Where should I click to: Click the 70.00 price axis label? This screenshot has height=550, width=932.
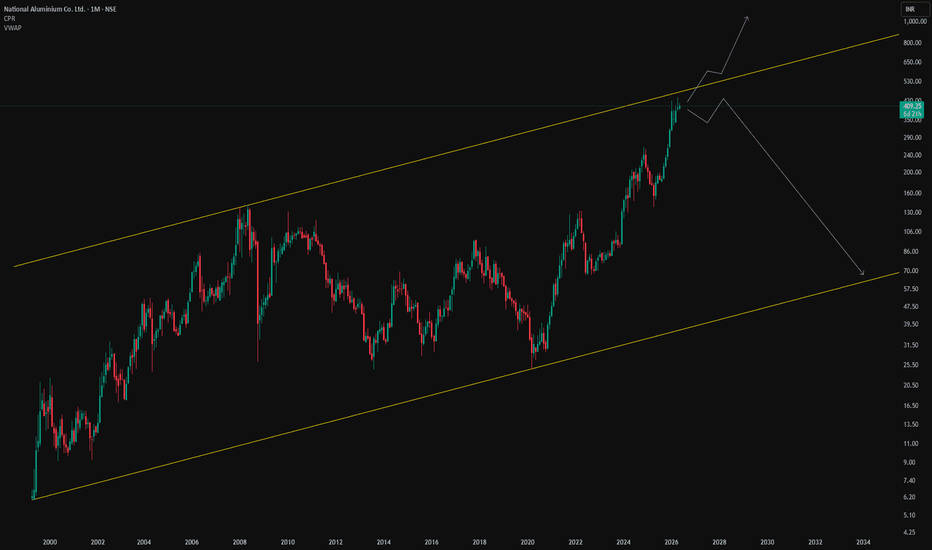911,271
